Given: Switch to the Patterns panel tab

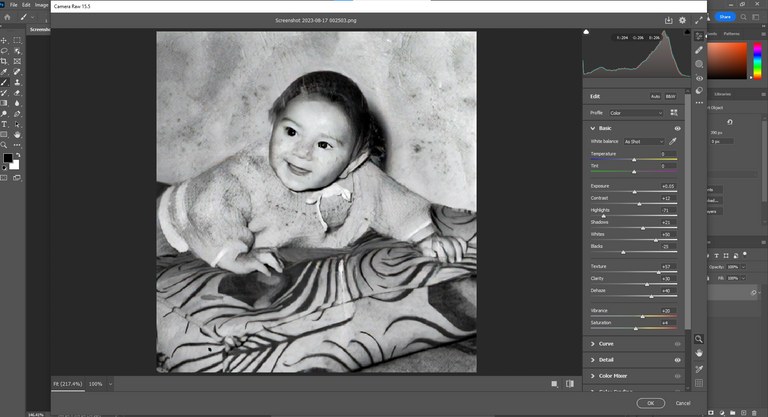Looking at the screenshot, I should point(731,34).
